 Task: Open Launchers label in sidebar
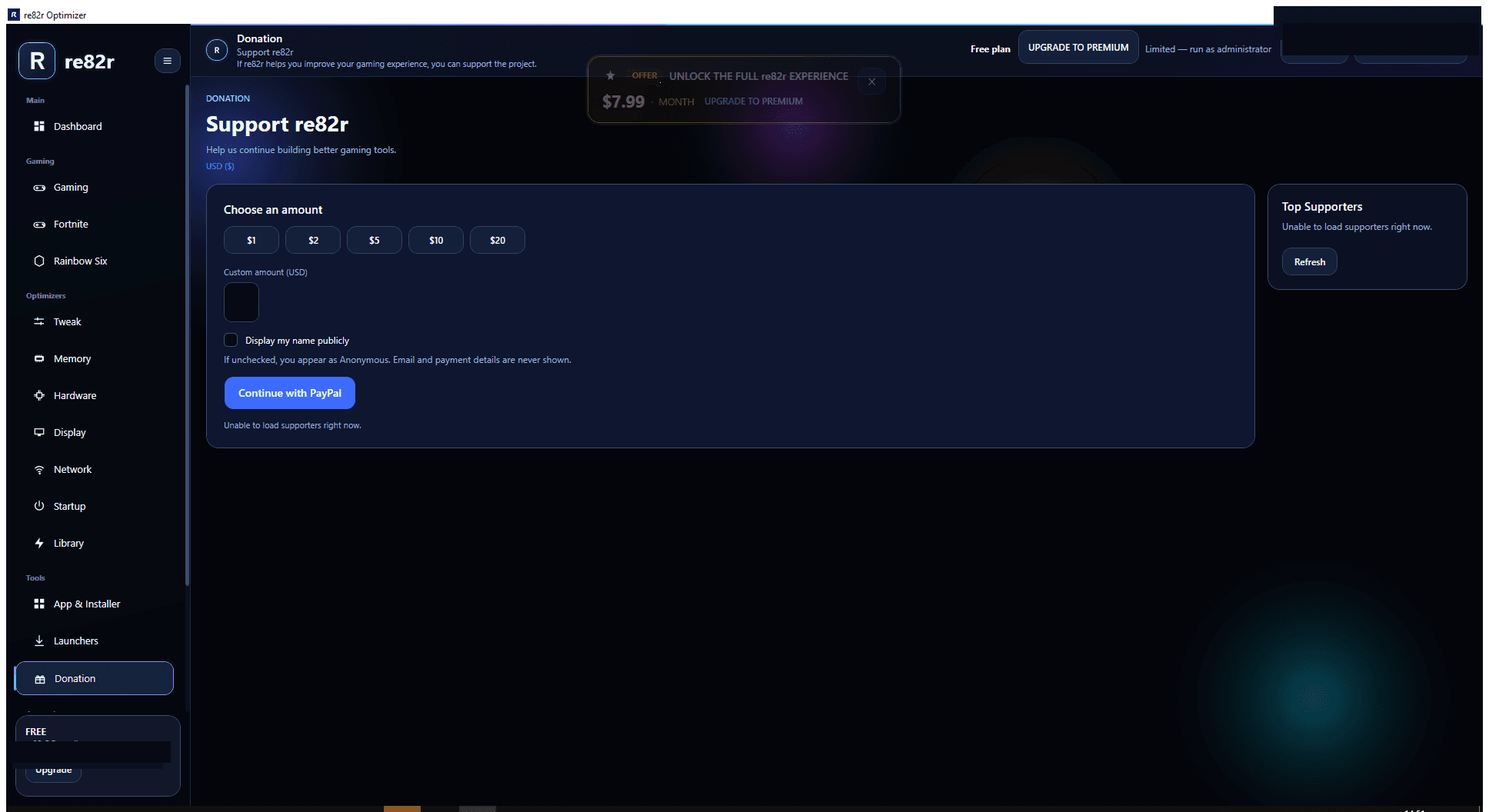tap(76, 641)
